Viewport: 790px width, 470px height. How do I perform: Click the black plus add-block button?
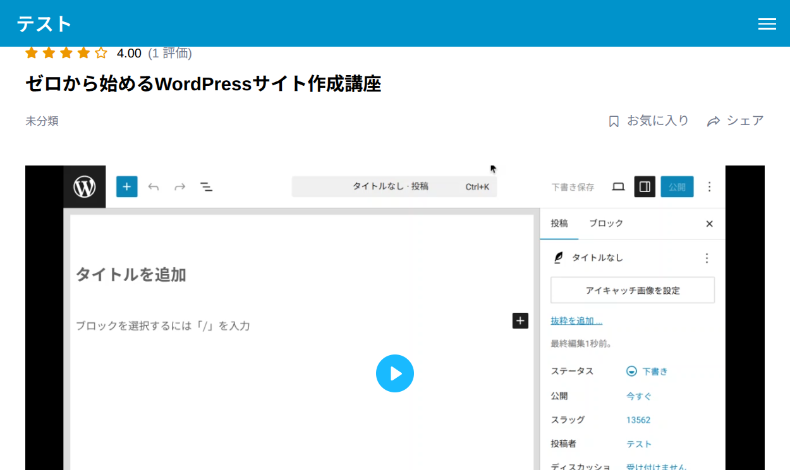pos(520,321)
